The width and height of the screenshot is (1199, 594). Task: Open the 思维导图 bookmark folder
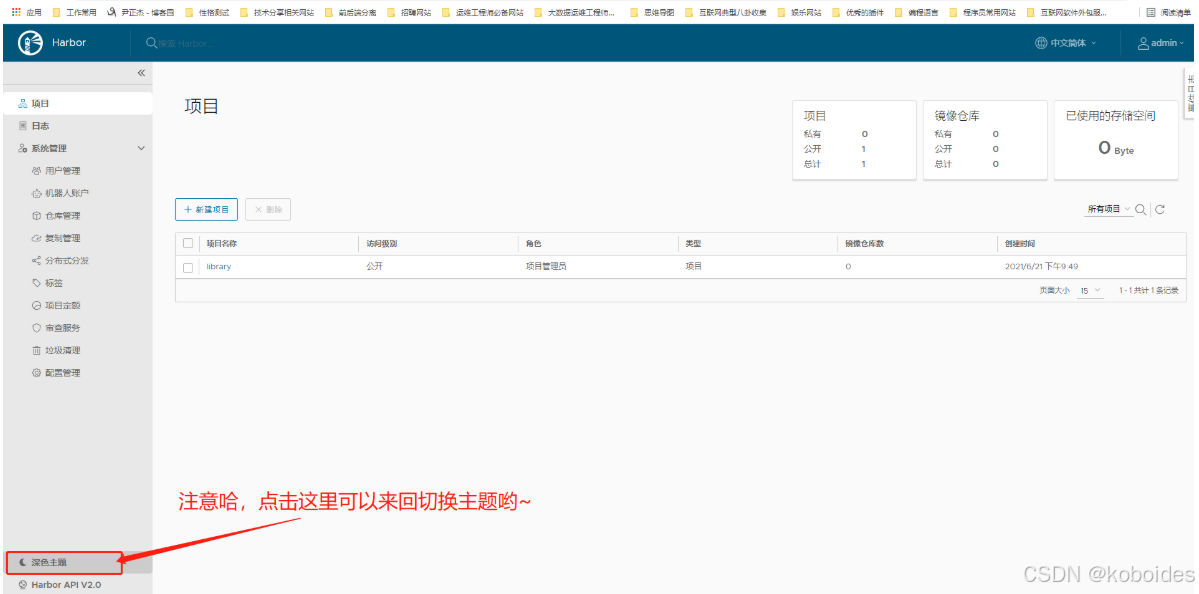(x=652, y=12)
